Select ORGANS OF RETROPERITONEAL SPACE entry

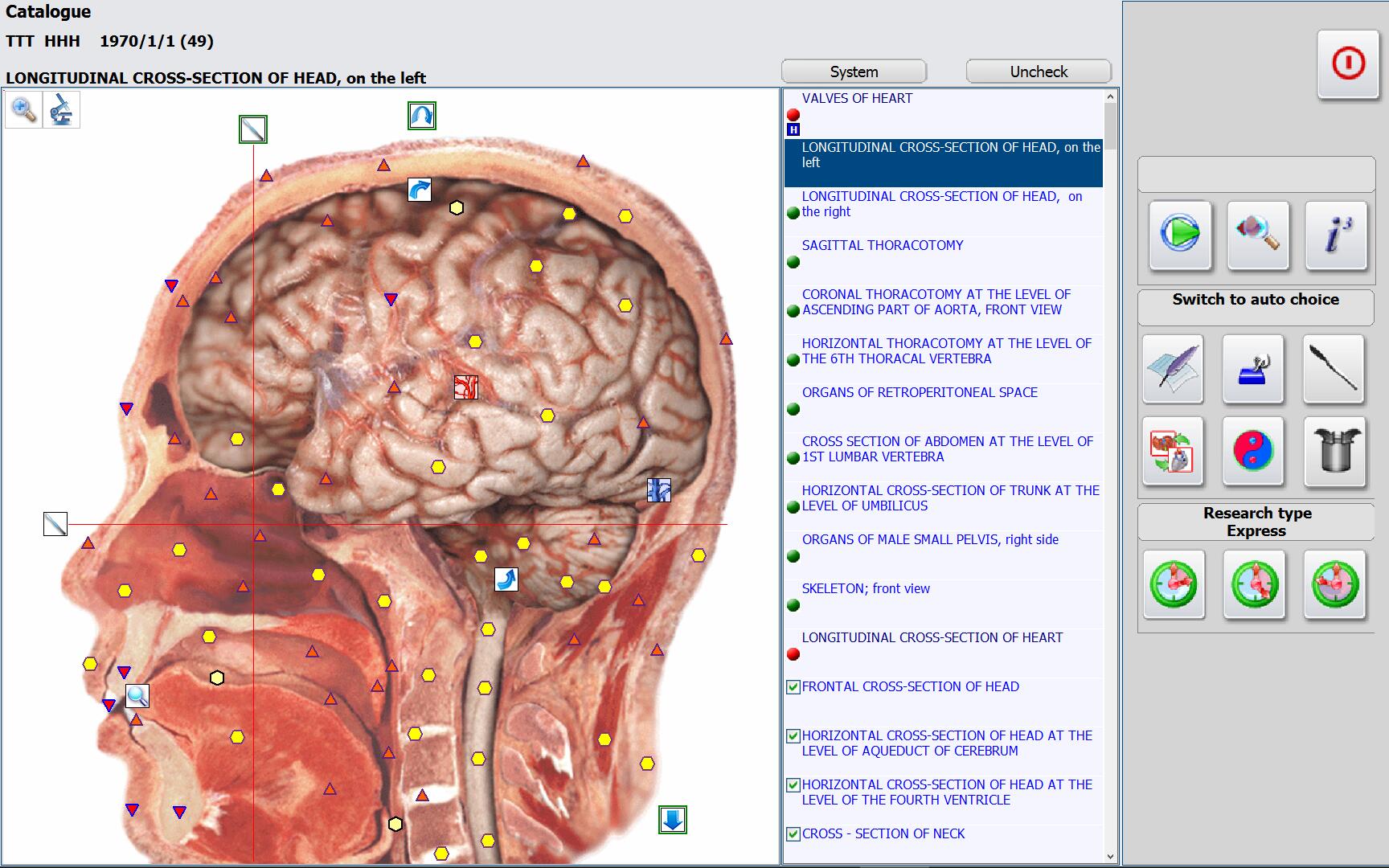[919, 393]
